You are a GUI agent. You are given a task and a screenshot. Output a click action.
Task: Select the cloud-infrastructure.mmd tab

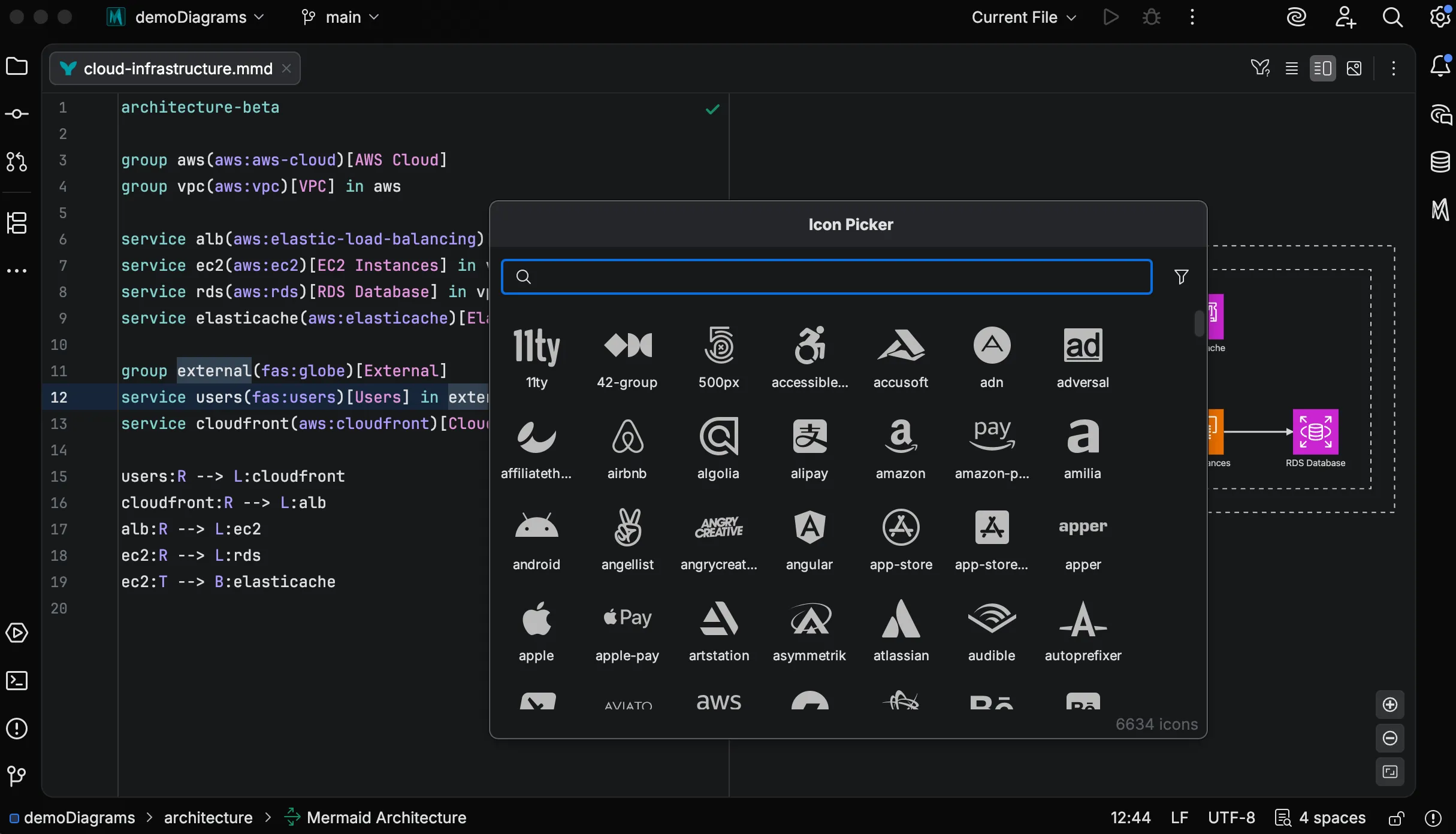pos(174,68)
